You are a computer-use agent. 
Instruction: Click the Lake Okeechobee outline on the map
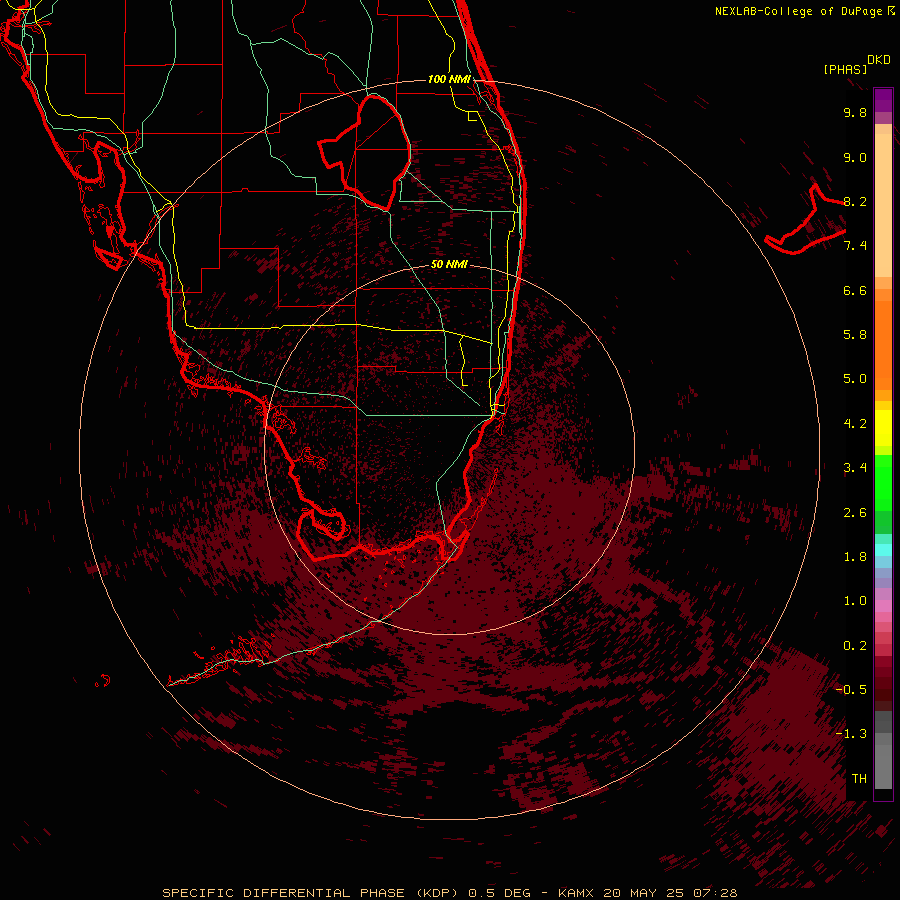[x=365, y=152]
